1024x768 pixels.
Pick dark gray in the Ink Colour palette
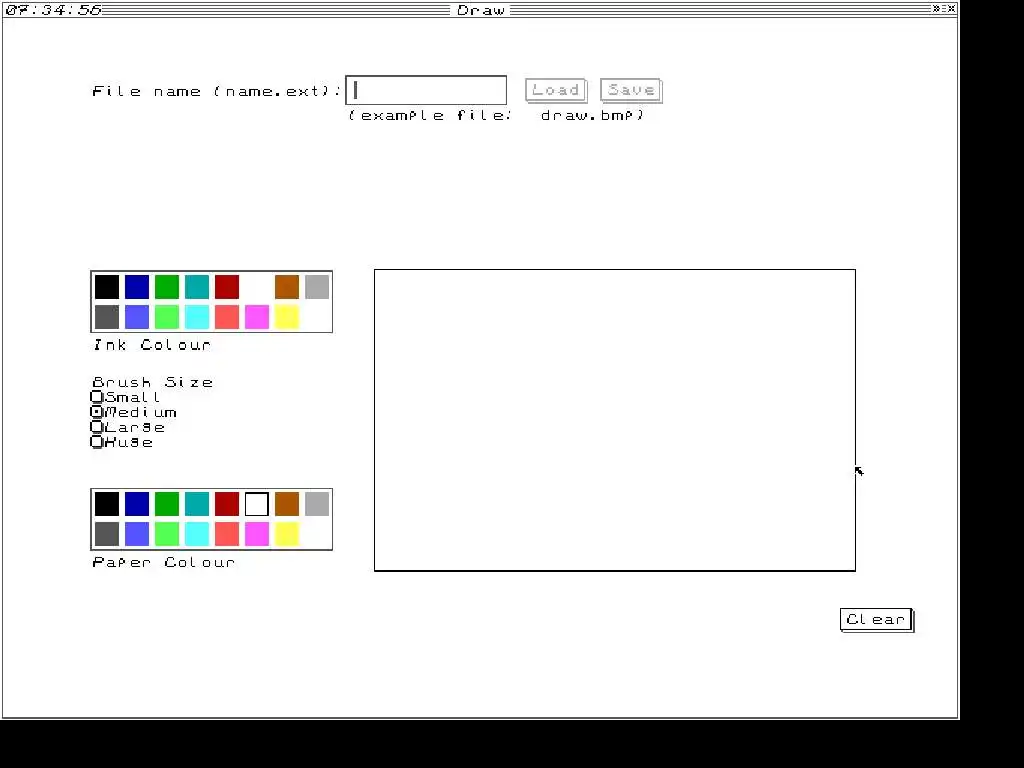pos(107,317)
